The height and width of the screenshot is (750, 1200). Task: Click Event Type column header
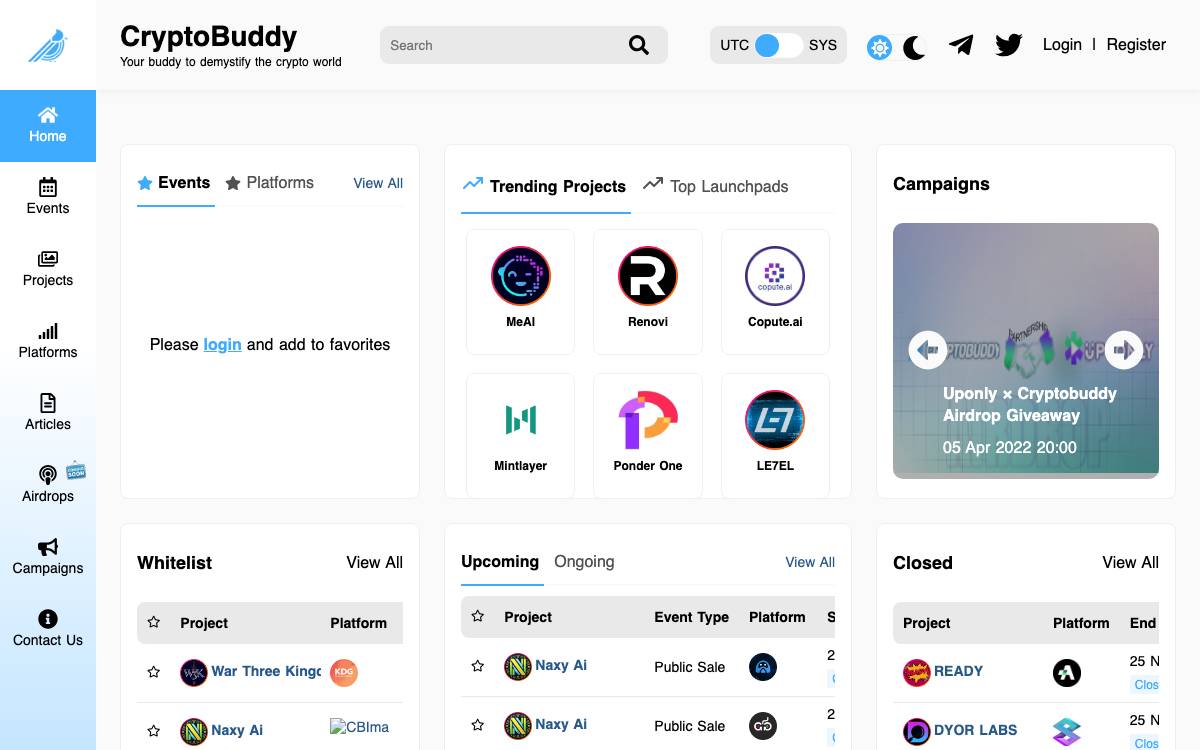coord(691,617)
